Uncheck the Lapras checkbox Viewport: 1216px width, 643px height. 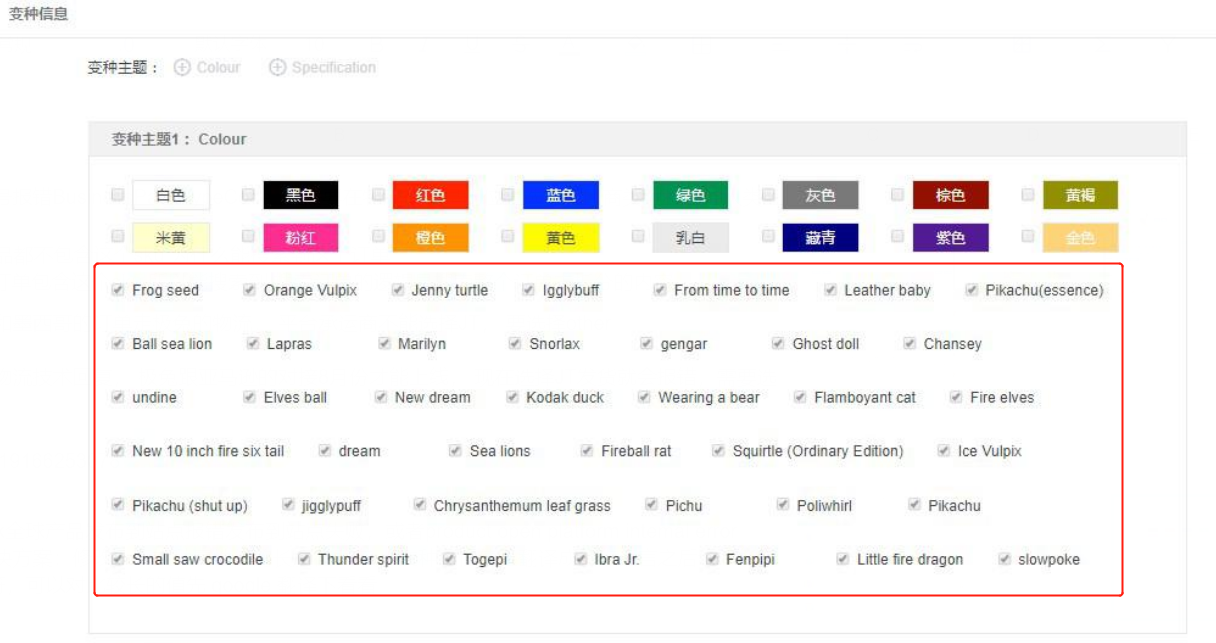point(253,343)
